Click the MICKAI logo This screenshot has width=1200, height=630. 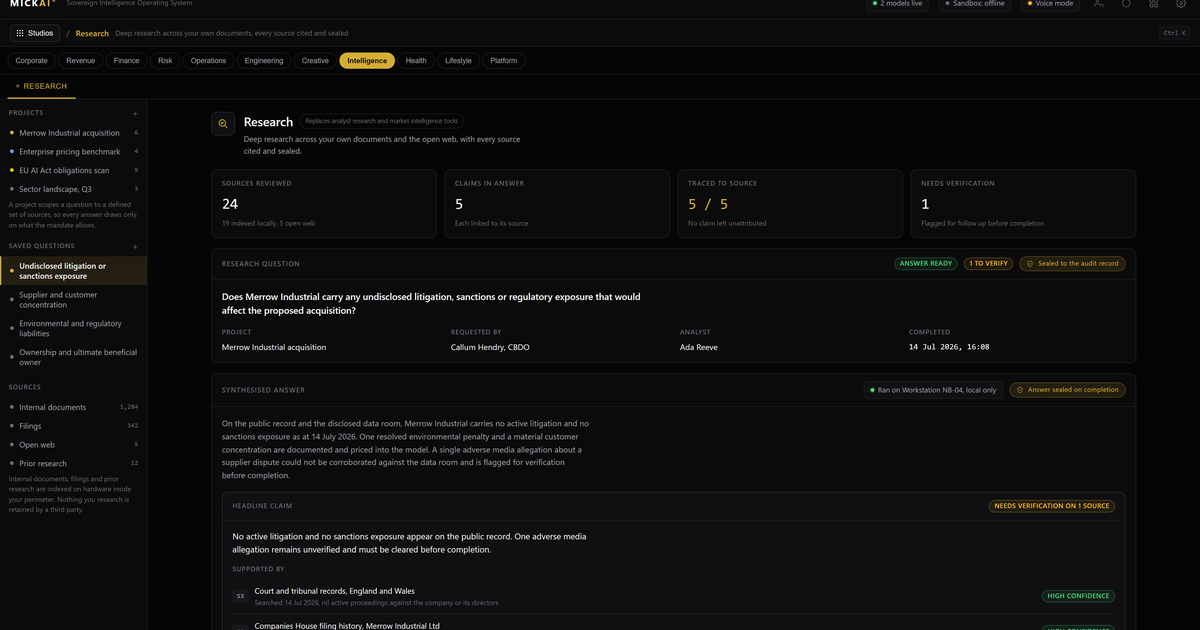[x=30, y=4]
